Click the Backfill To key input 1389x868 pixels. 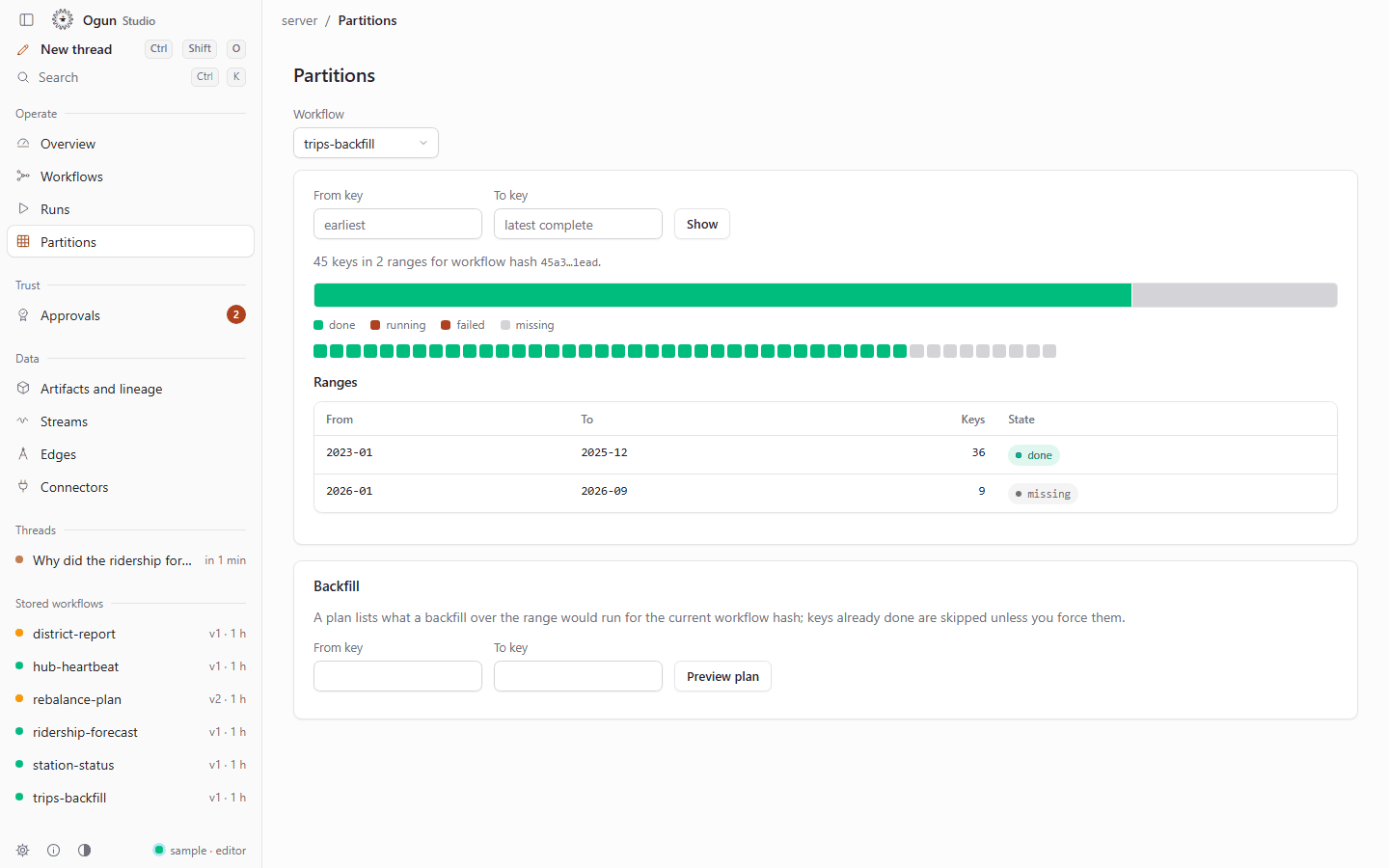tap(578, 676)
